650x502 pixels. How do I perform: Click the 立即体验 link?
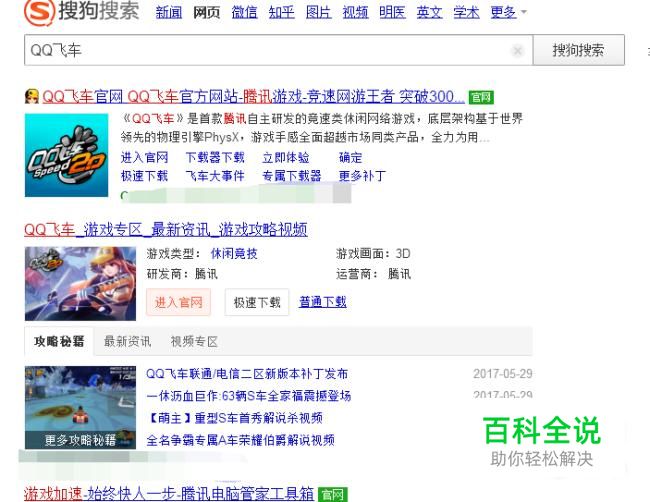coord(286,158)
